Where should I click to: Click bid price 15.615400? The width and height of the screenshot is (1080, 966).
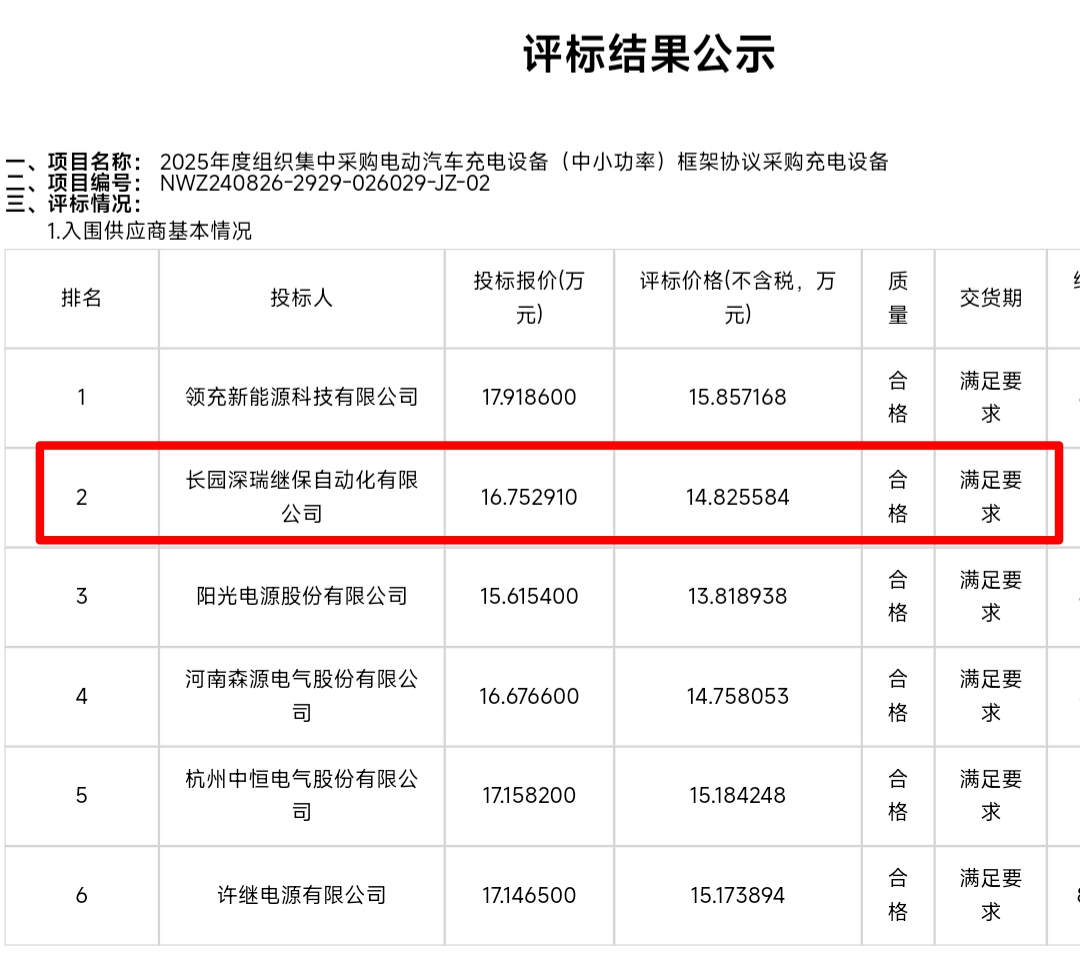pyautogui.click(x=529, y=597)
